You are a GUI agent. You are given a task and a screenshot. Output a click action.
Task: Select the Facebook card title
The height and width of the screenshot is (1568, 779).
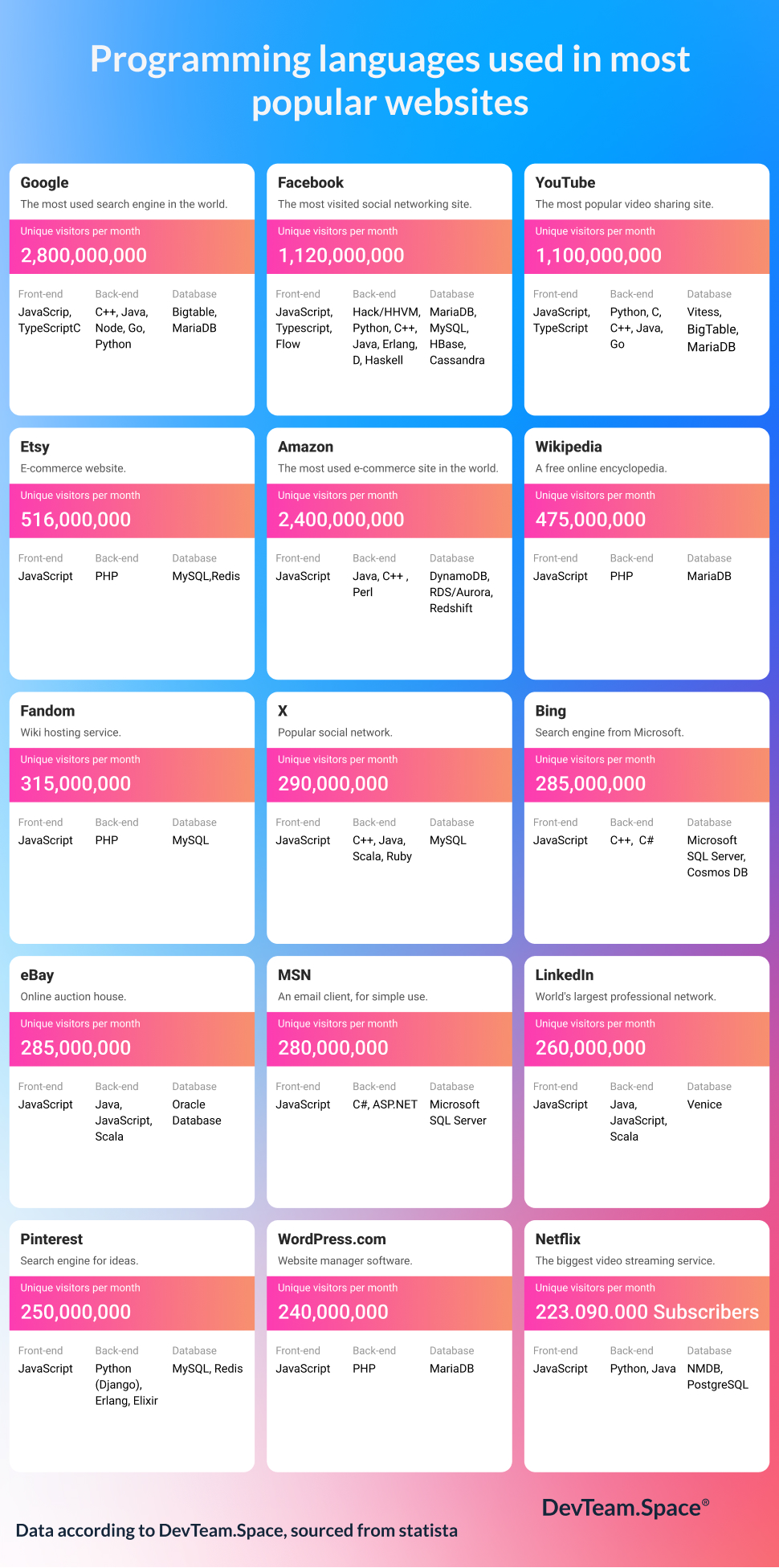(x=310, y=182)
